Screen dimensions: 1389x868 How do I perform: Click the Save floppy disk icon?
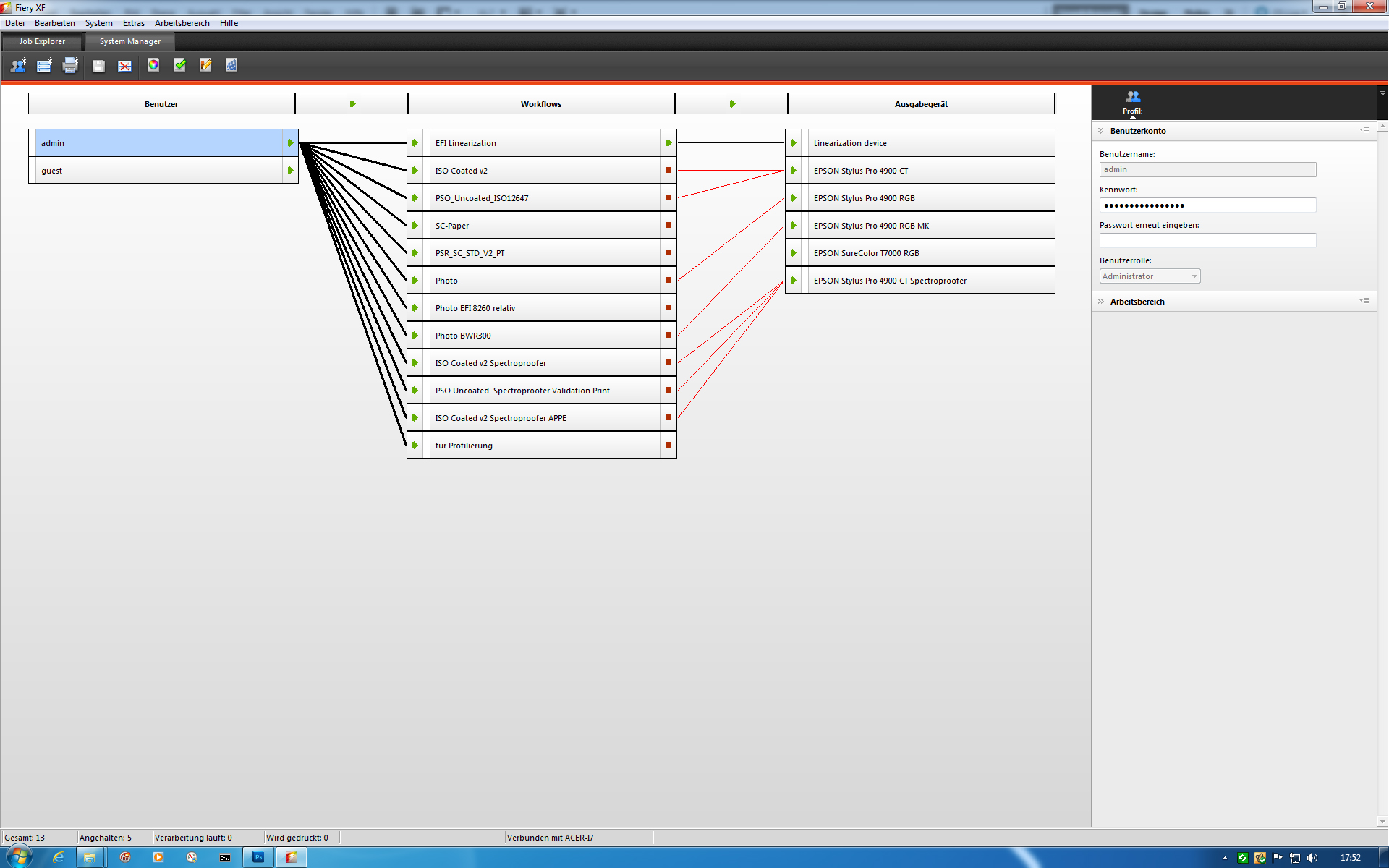point(99,66)
